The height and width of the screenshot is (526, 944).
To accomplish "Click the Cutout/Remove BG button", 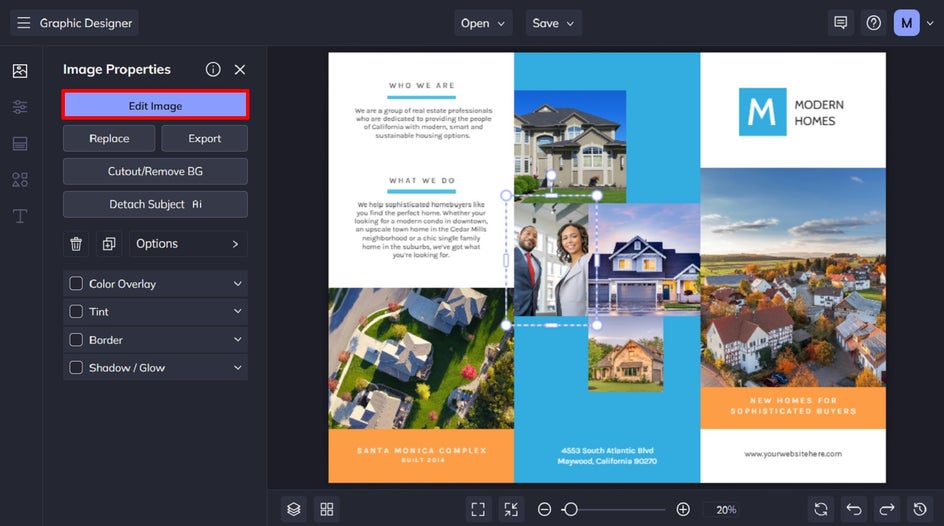I will (155, 172).
